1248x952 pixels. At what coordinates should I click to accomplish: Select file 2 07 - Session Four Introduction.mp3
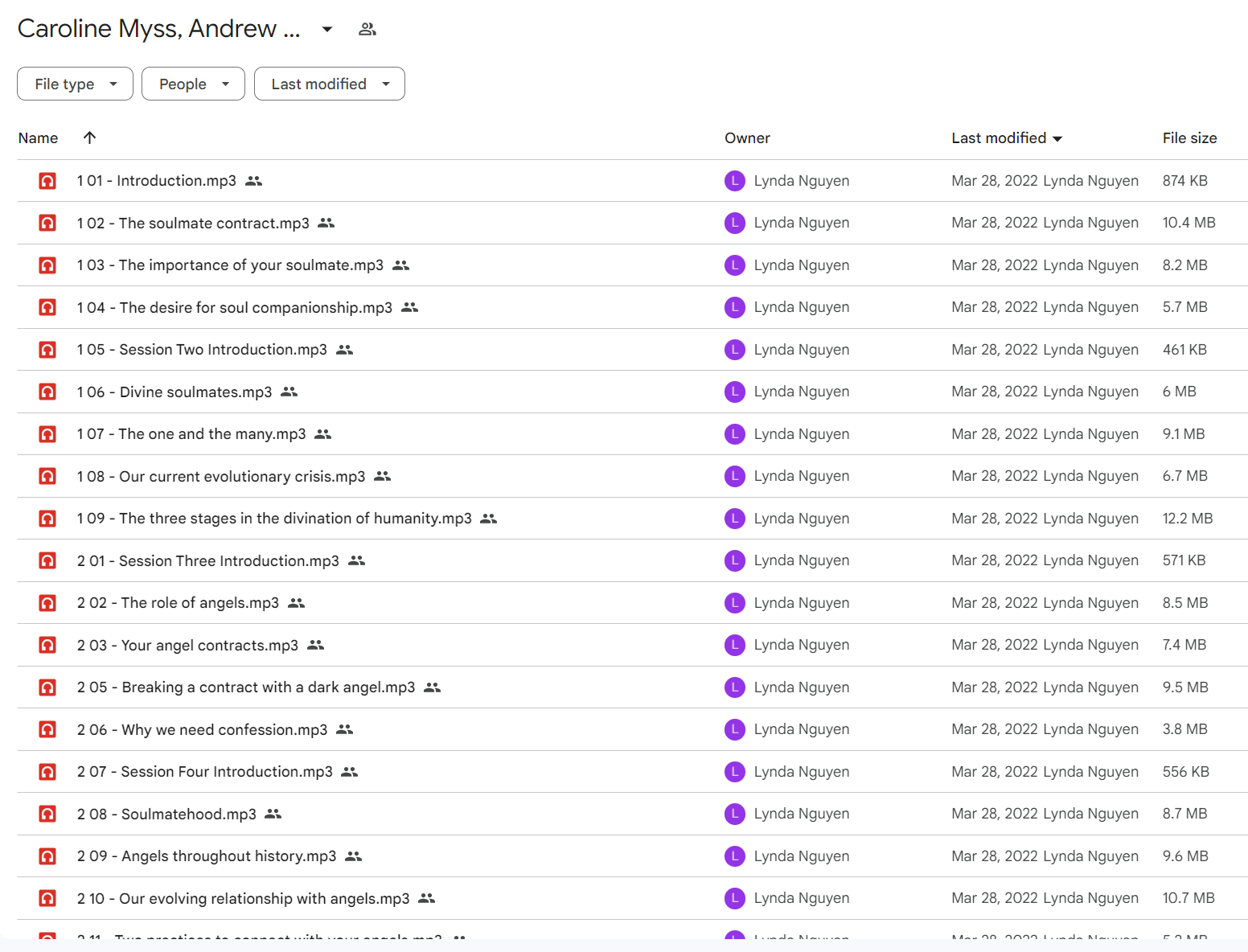(205, 772)
